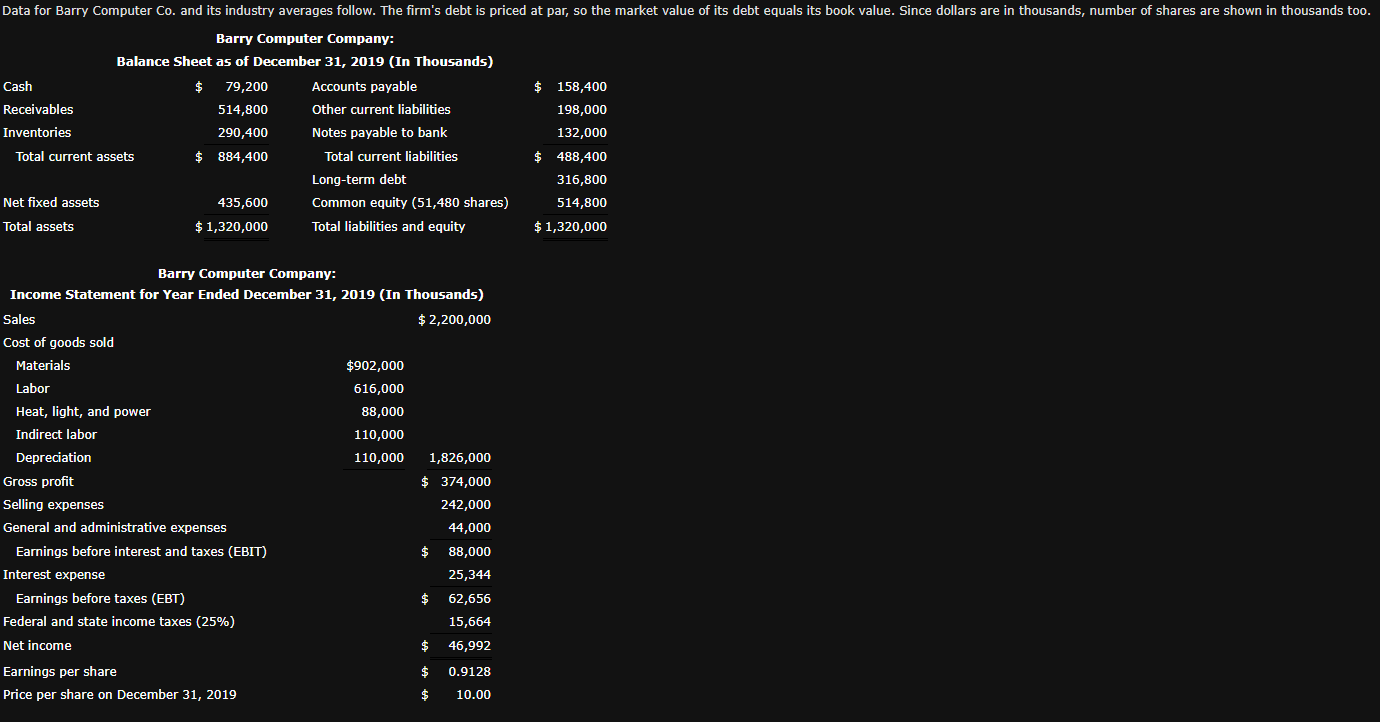The image size is (1380, 722).
Task: Click the 'Total current assets' label
Action: 75,157
